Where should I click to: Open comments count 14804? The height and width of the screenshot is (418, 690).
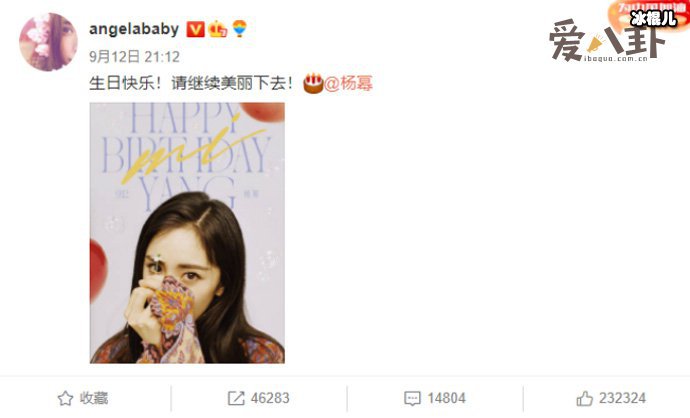(446, 398)
